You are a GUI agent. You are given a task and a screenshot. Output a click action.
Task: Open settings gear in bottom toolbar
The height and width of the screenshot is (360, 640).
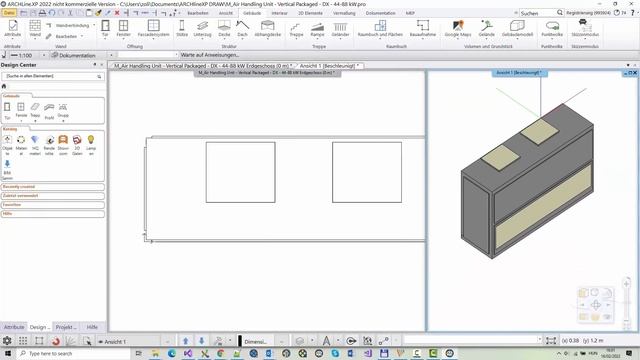(7, 341)
